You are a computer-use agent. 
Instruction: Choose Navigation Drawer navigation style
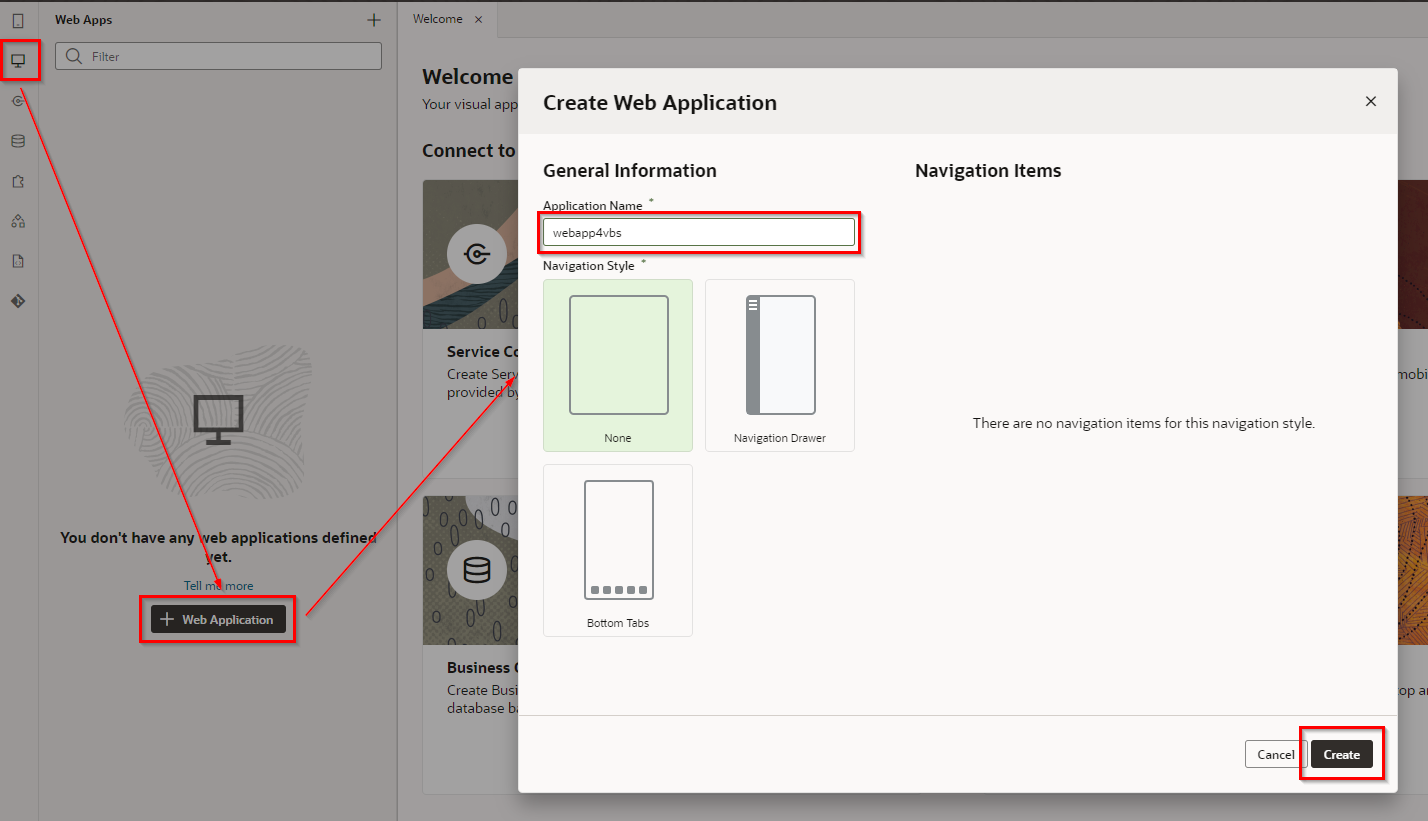(x=780, y=365)
